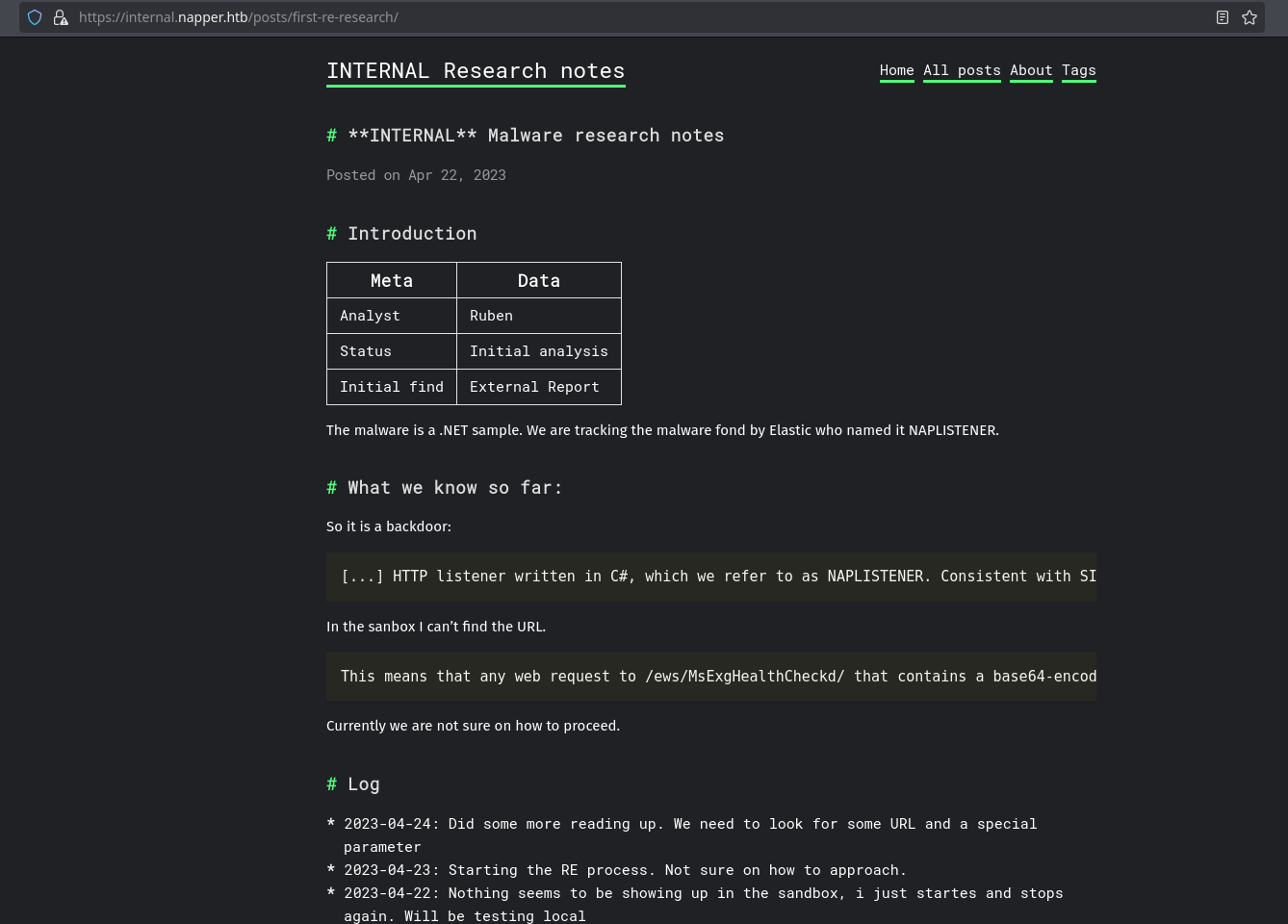Open the About nav link
1288x924 pixels.
(1031, 70)
